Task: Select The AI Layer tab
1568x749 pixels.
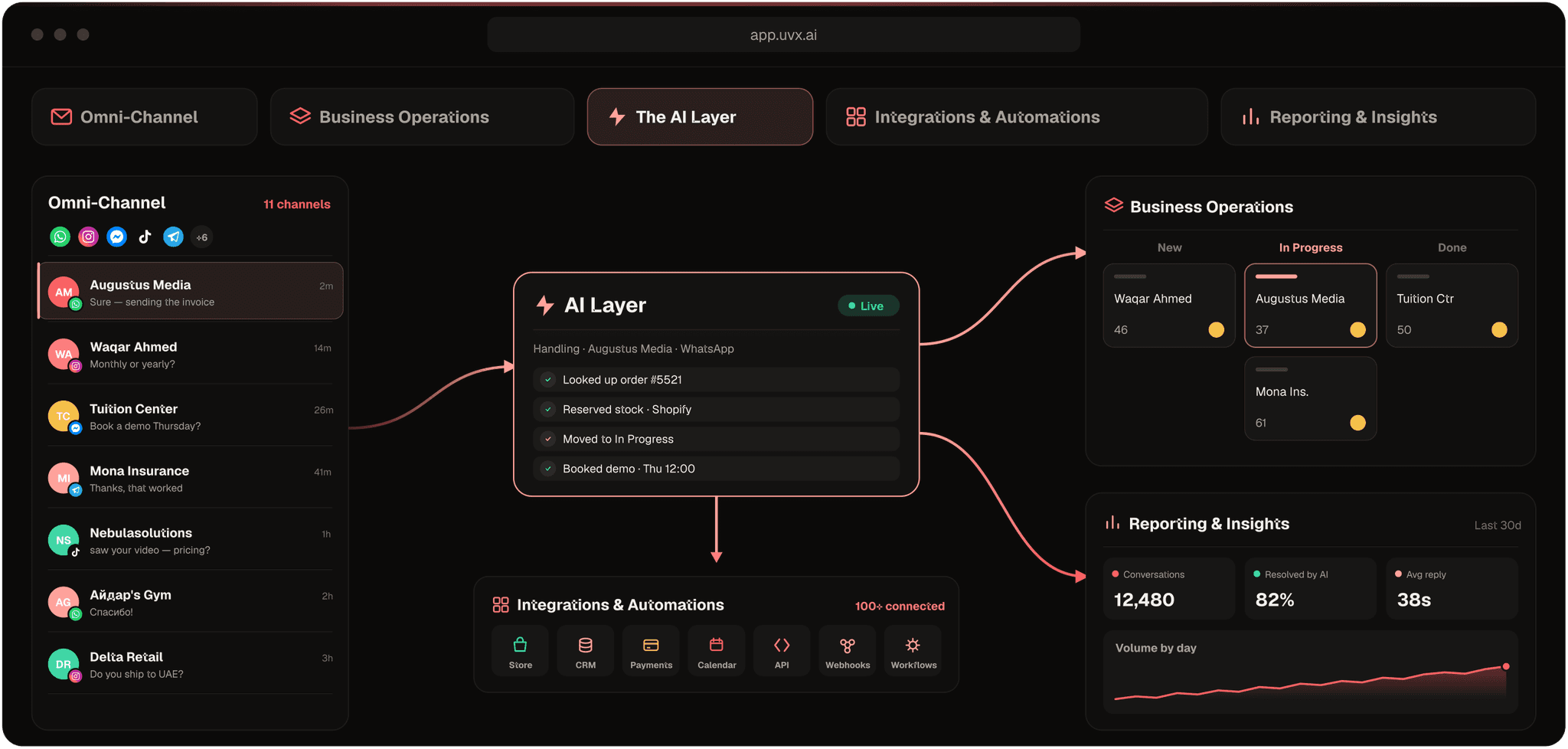Action: [x=700, y=116]
